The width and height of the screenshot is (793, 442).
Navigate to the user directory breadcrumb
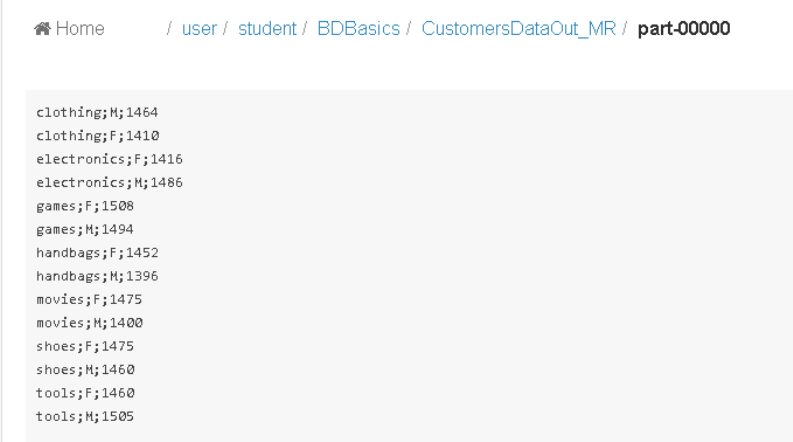pos(199,29)
